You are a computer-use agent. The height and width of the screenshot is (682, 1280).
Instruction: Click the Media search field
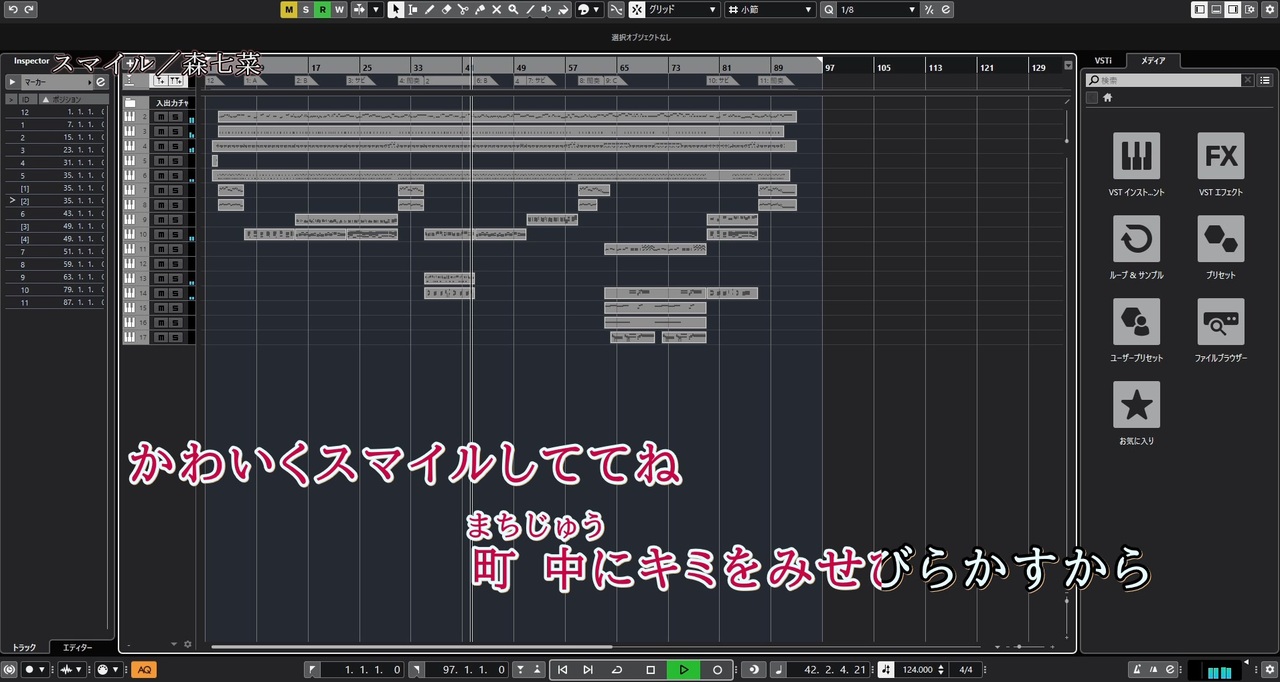1163,80
